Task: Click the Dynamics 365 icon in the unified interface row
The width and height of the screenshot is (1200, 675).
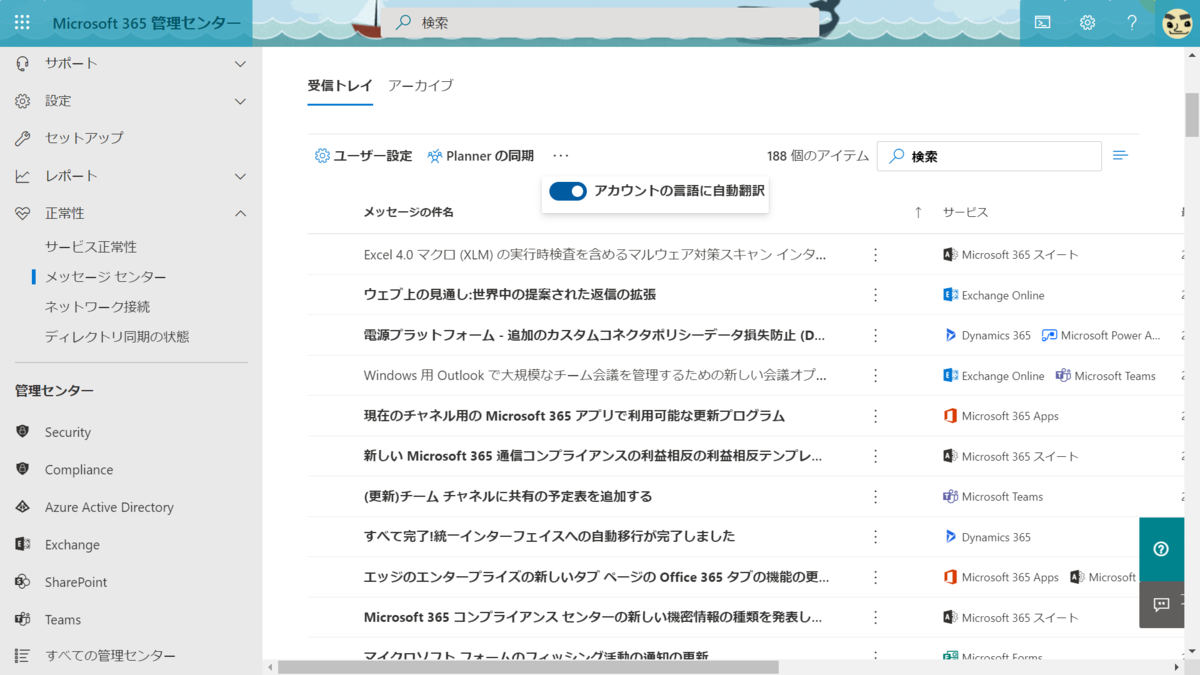Action: (x=950, y=537)
